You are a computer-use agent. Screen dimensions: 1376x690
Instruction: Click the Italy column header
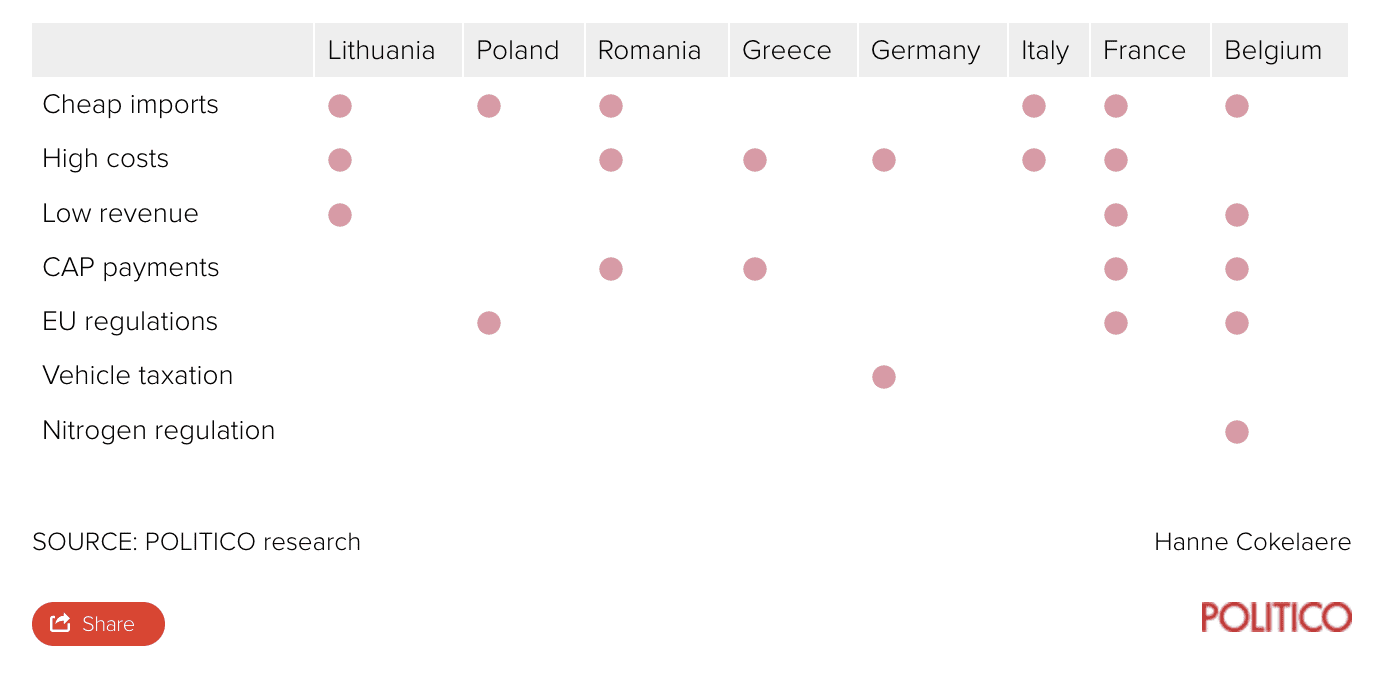(x=1044, y=51)
